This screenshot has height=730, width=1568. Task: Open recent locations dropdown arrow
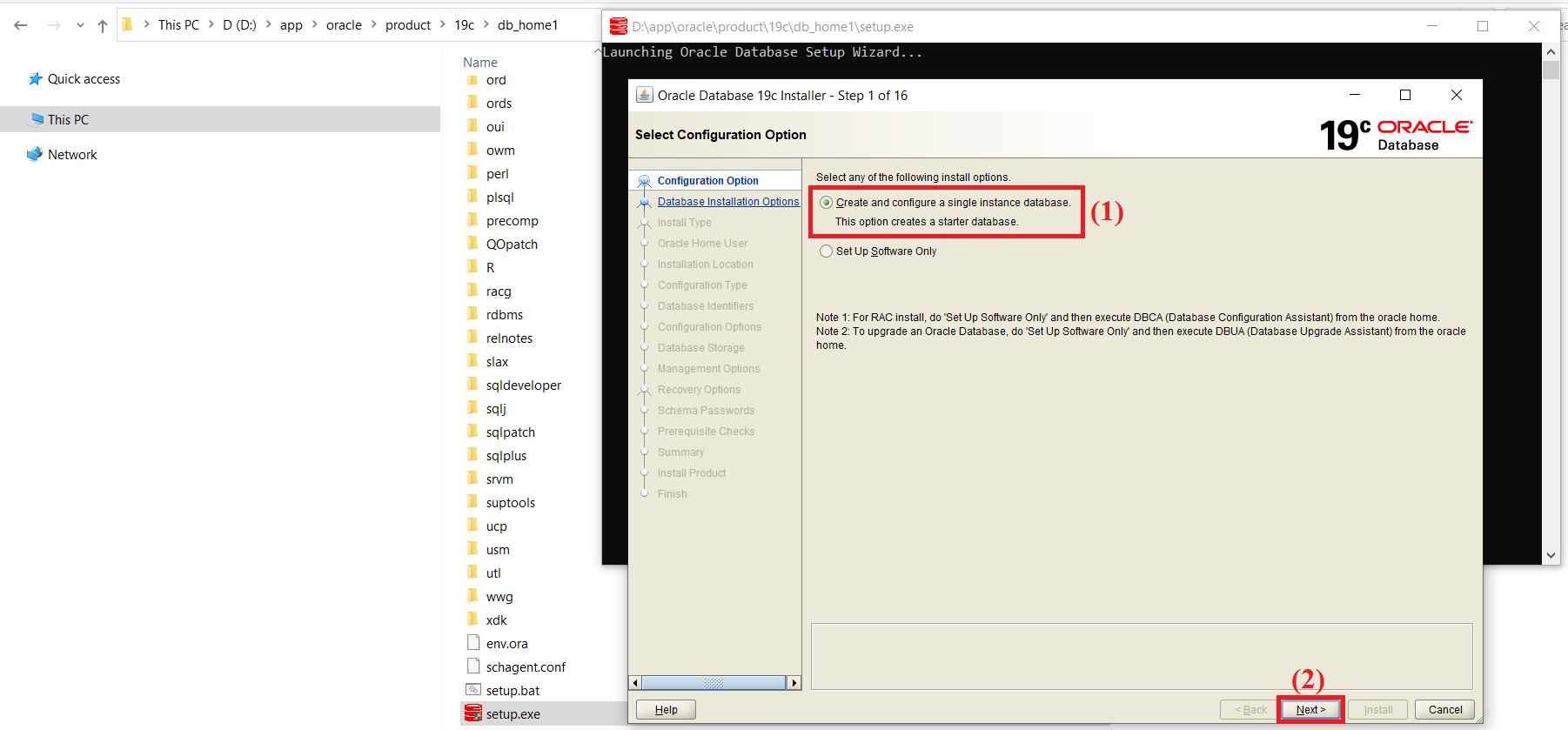click(80, 25)
